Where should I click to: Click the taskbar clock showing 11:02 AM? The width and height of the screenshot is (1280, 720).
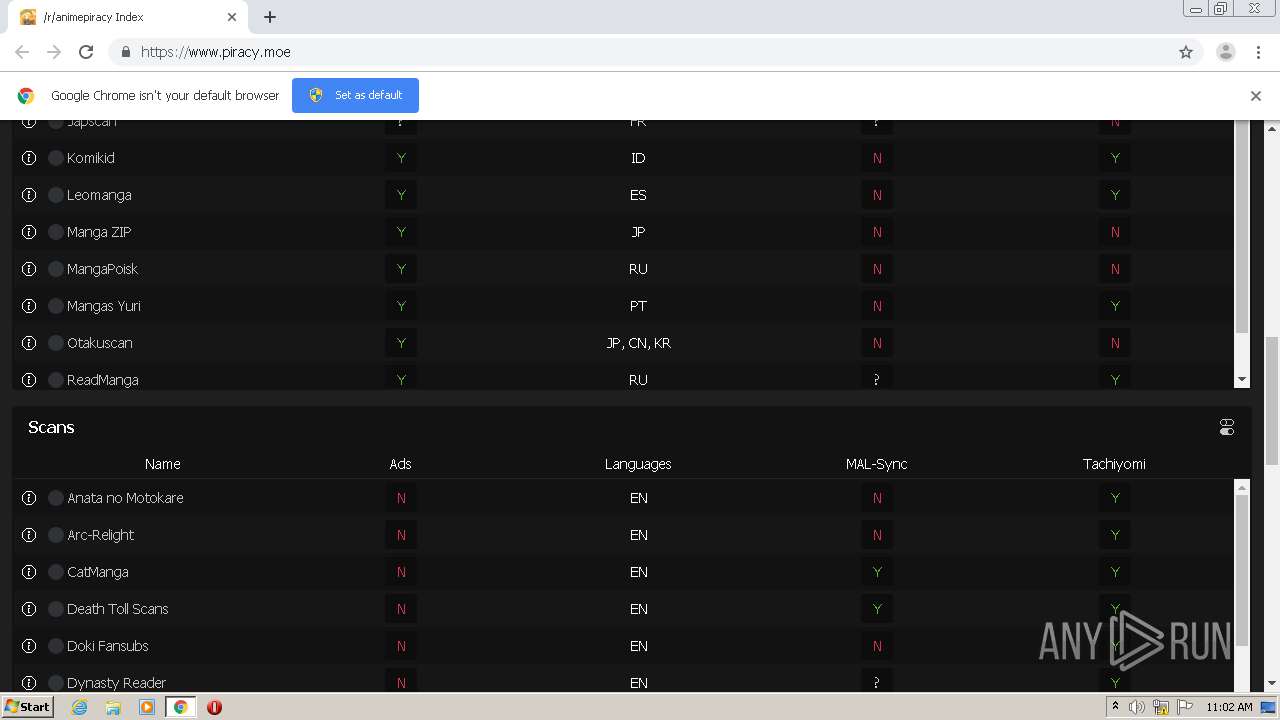pos(1229,707)
